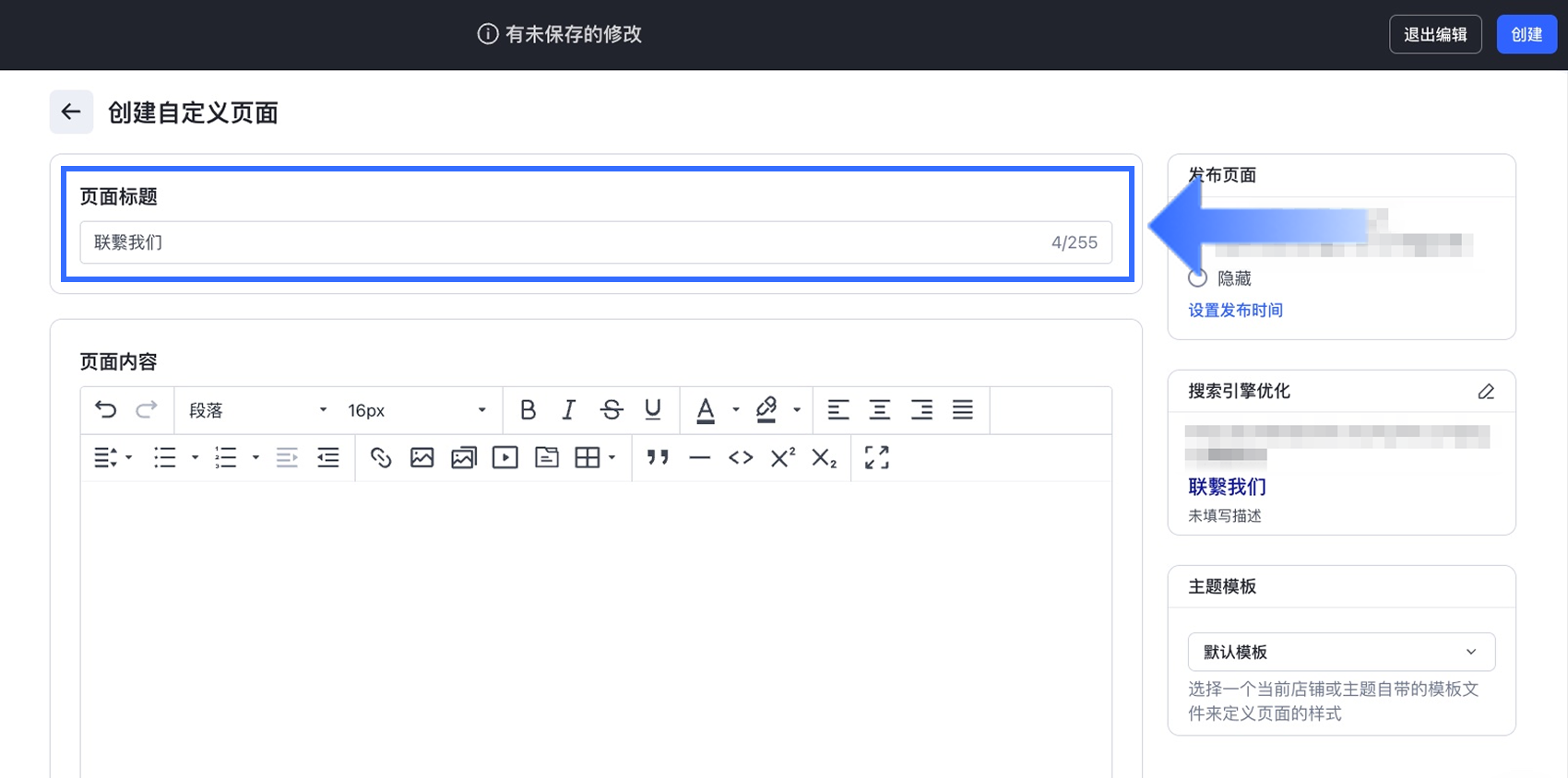
Task: Click the blue 创建 button
Action: coord(1526,34)
